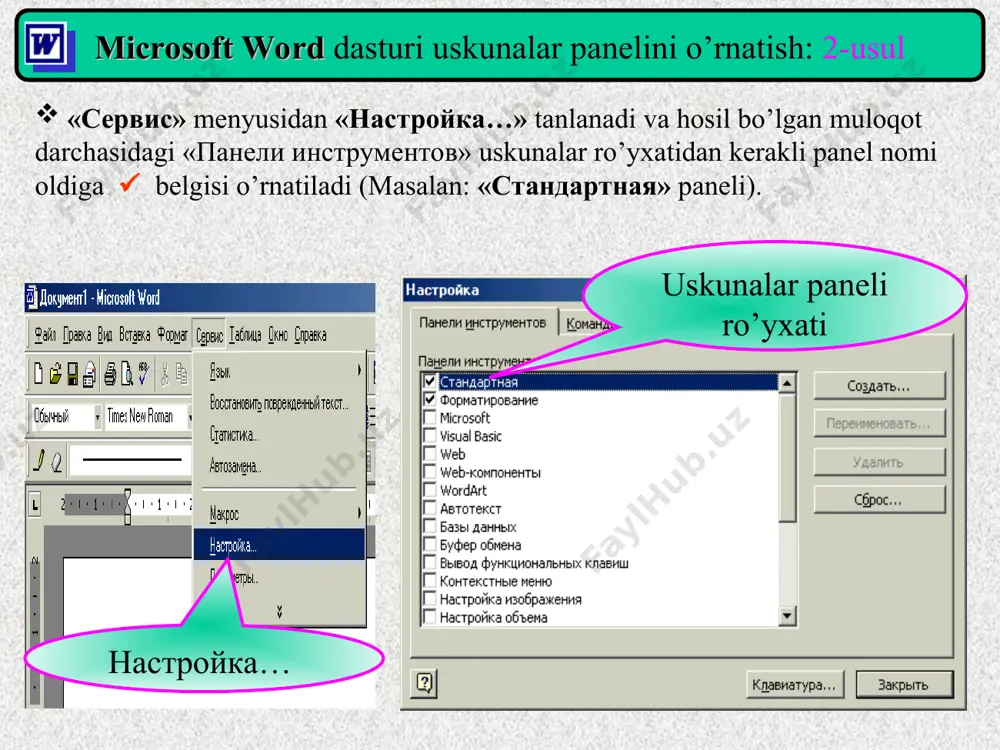This screenshot has height=750, width=1000.
Task: Choose Статистика... menu entry
Action: (x=279, y=435)
